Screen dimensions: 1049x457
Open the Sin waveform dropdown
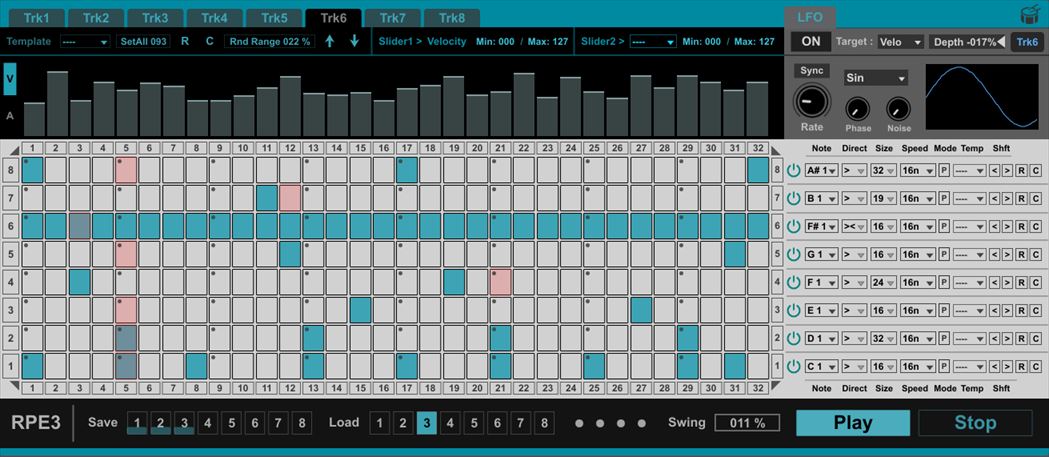(875, 78)
